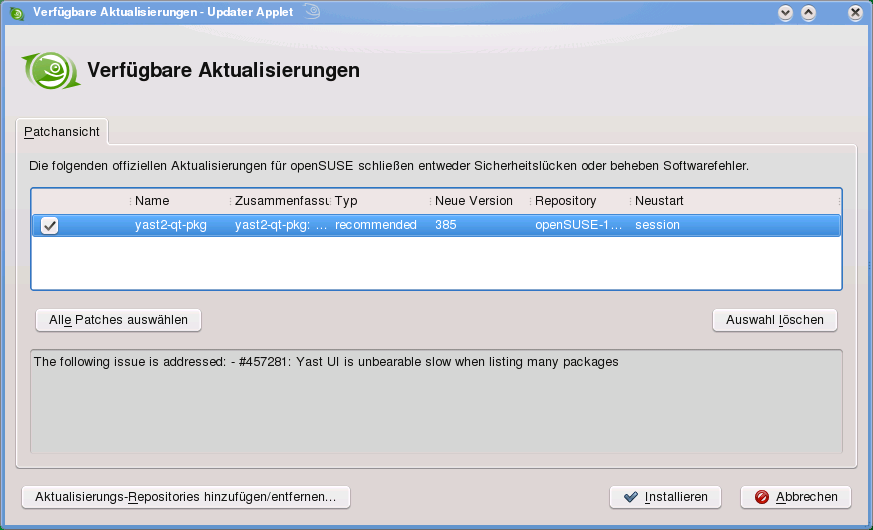Click the openSUSE-1… repository cell

pos(578,225)
